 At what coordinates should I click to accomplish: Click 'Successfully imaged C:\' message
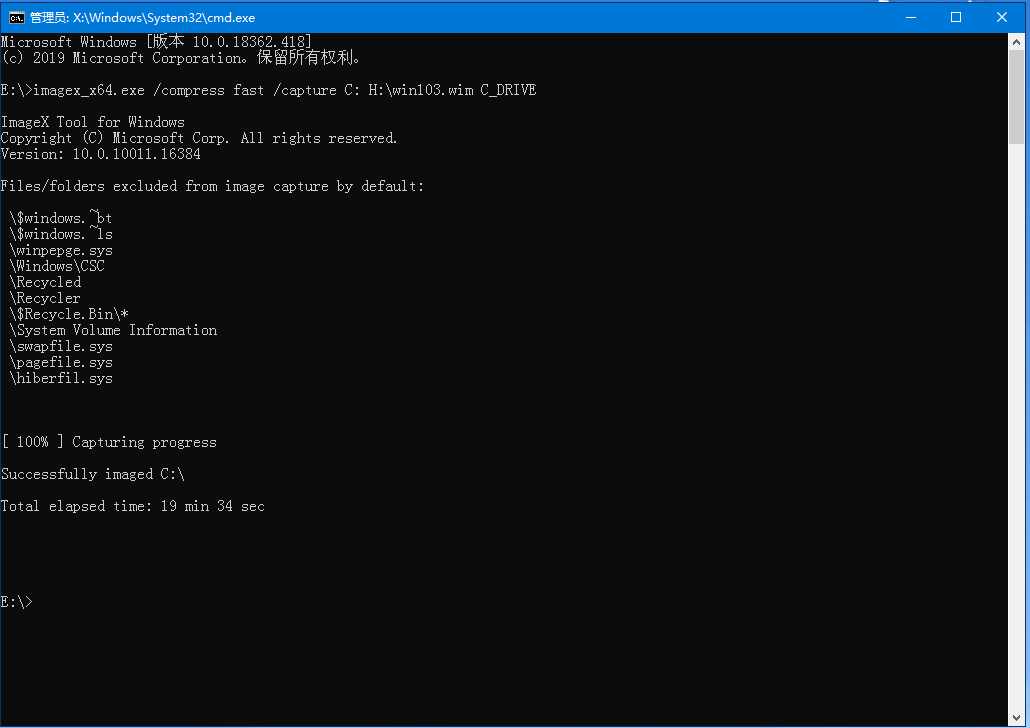[93, 474]
